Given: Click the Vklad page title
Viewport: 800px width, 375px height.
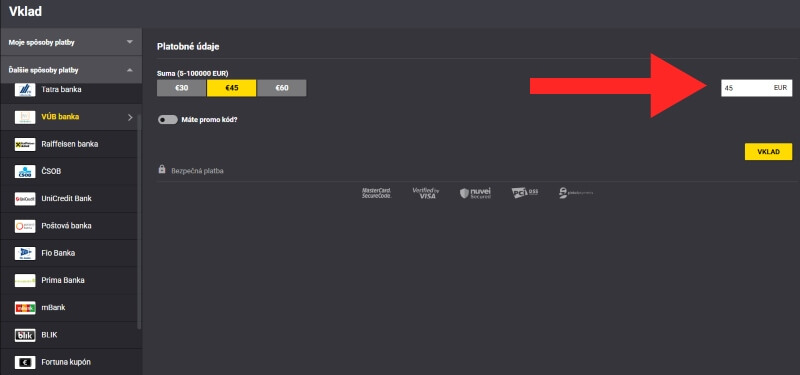Looking at the screenshot, I should pyautogui.click(x=26, y=11).
